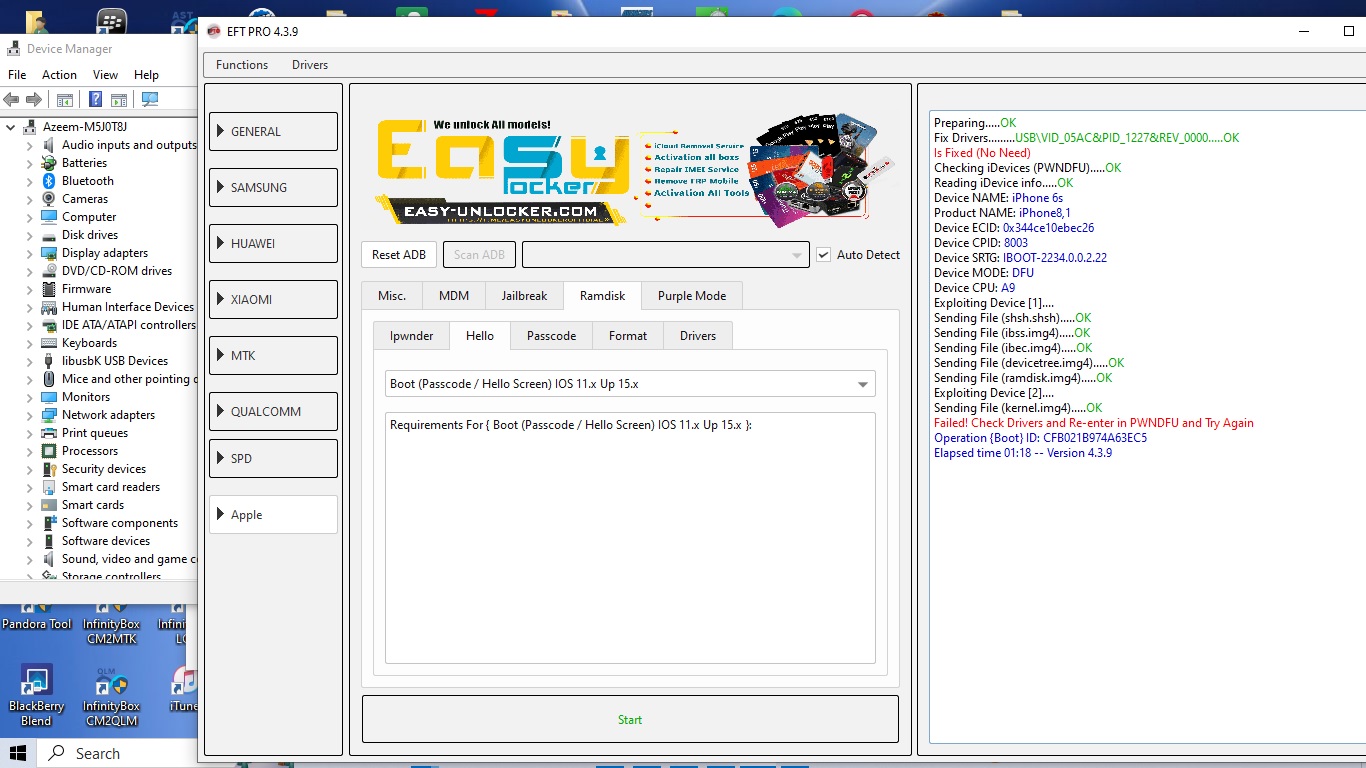Expand the SPD section
1366x768 pixels.
[273, 458]
